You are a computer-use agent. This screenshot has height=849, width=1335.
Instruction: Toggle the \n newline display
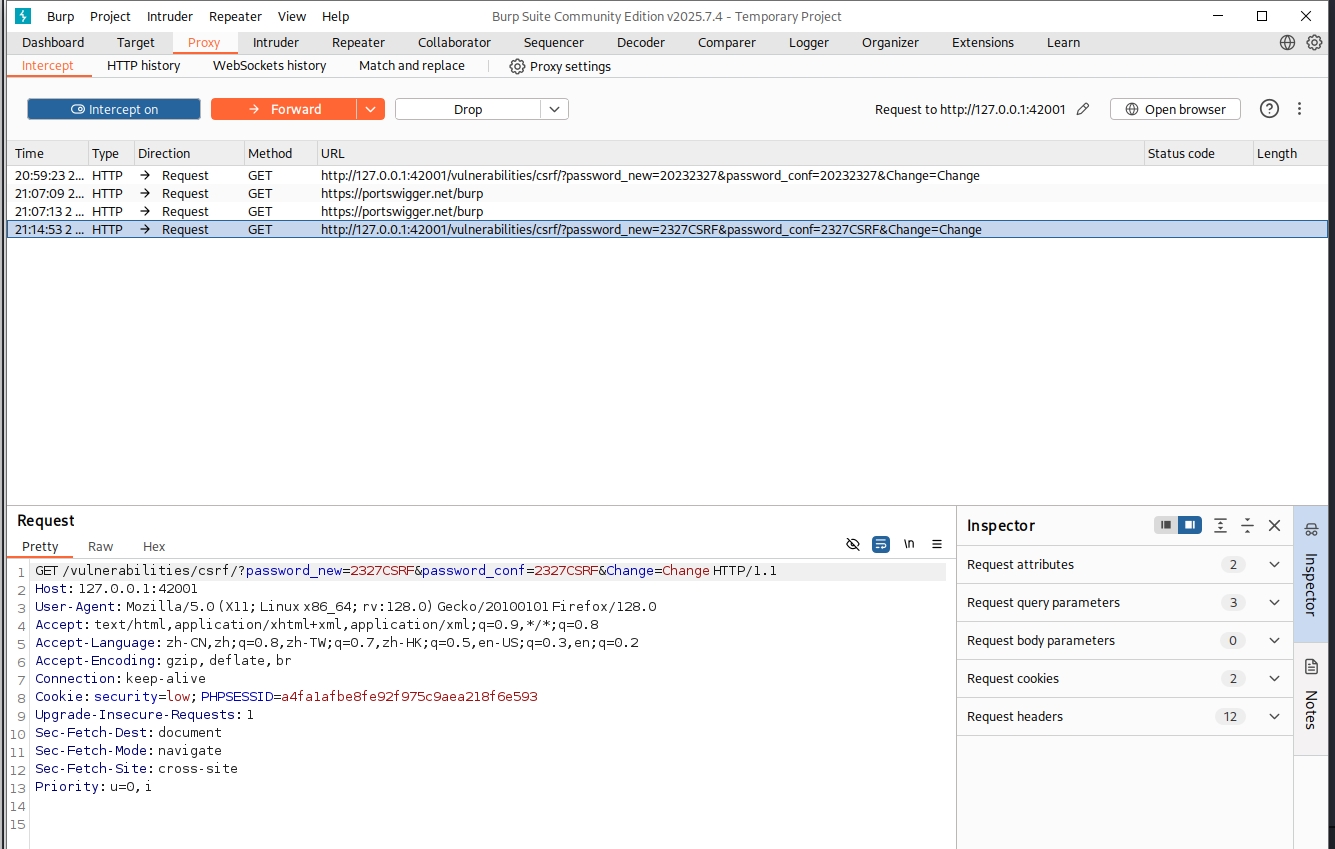(909, 544)
